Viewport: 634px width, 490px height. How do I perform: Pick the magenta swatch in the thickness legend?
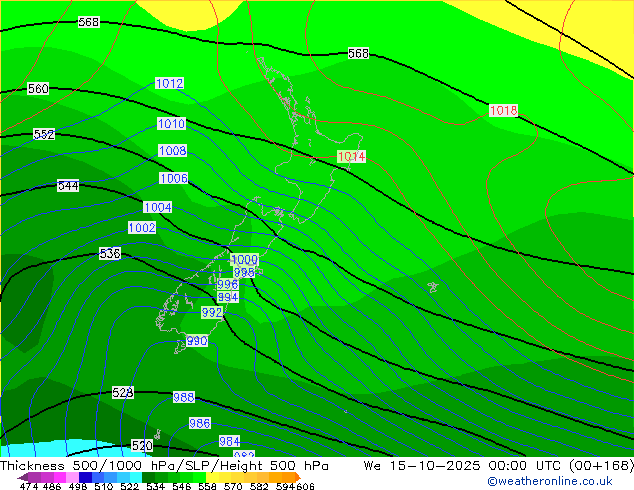(60, 477)
